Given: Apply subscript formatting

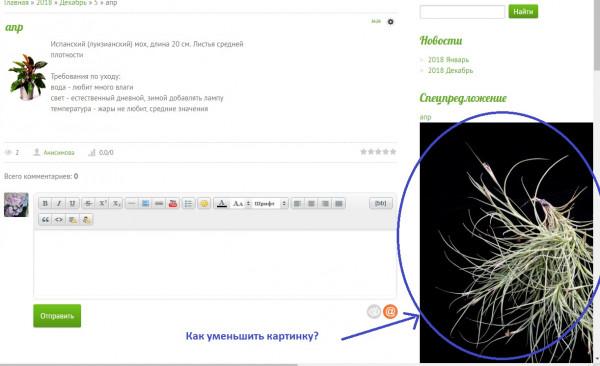Looking at the screenshot, I should click(116, 203).
